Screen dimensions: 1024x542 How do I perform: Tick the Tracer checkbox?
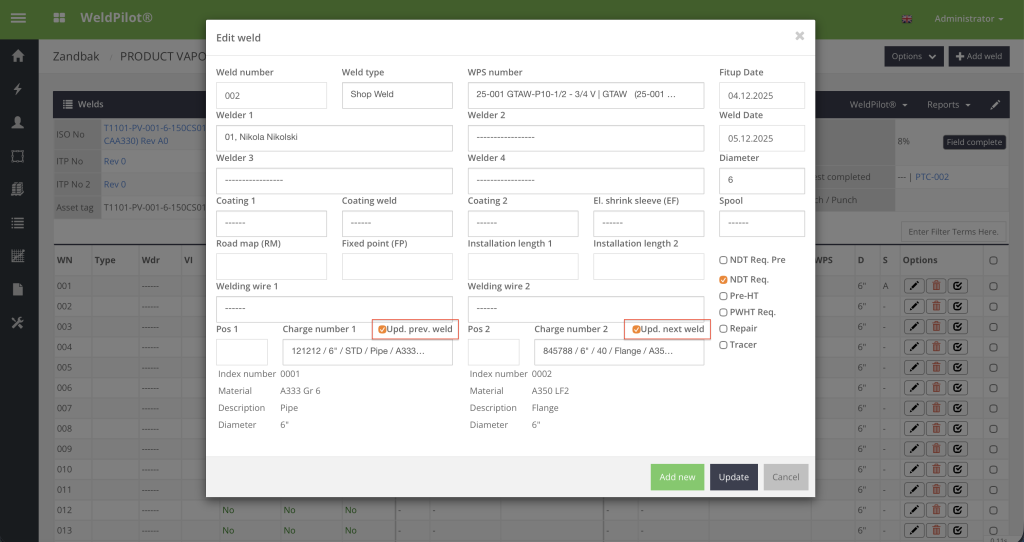[x=724, y=345]
